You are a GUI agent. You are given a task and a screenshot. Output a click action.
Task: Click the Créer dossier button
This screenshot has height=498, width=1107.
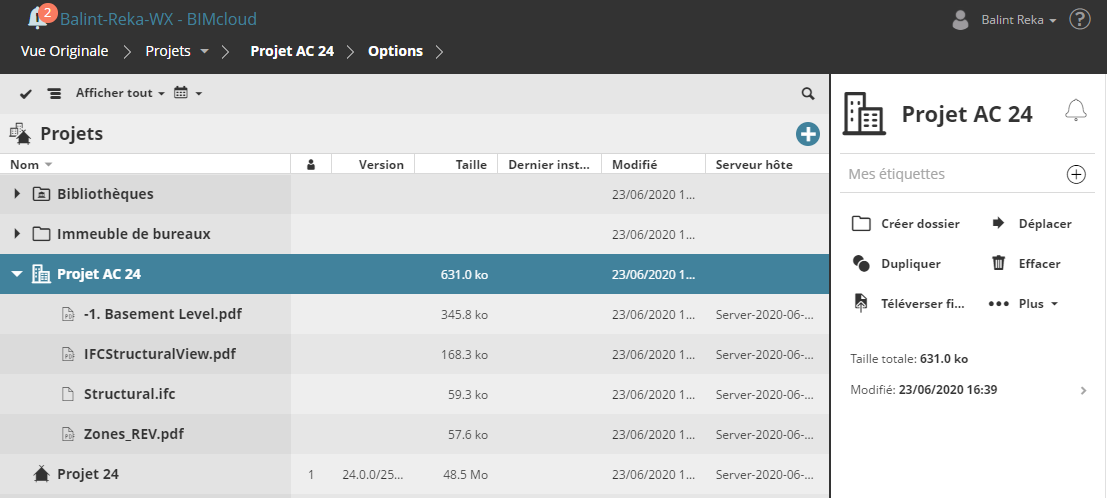click(x=906, y=223)
